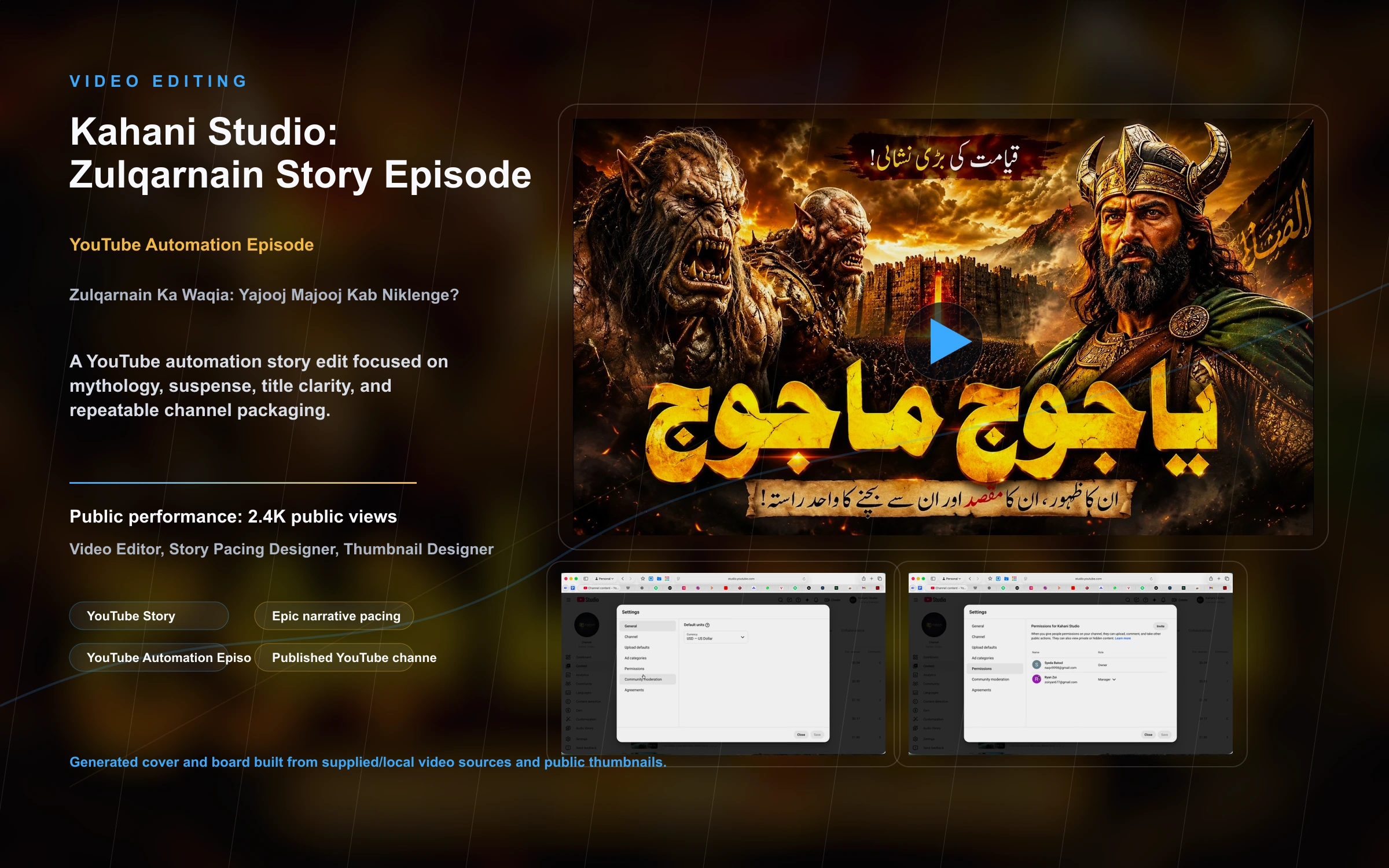
Task: Click the YouTube Studio search icon in the General-settings window
Action: [x=780, y=600]
